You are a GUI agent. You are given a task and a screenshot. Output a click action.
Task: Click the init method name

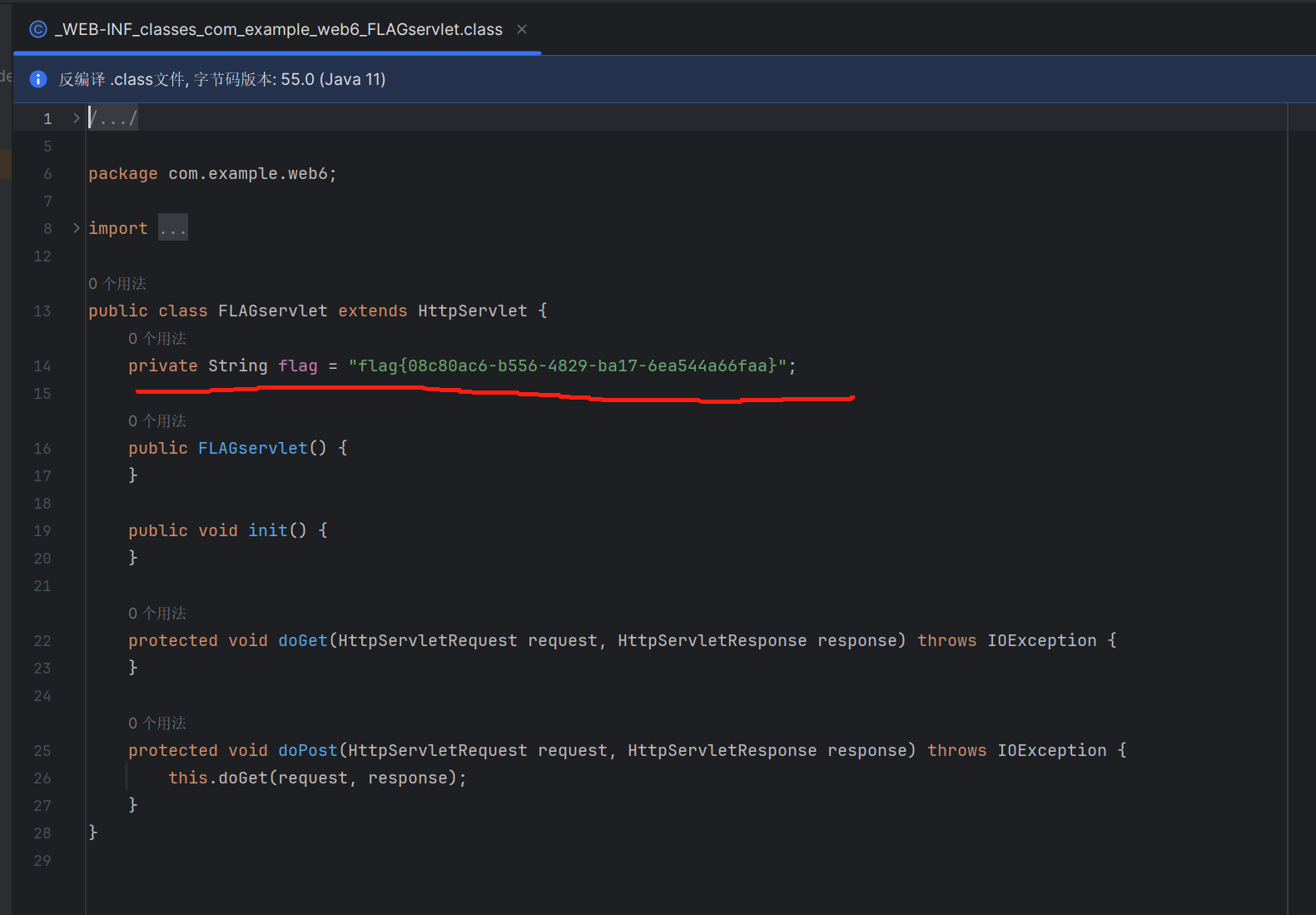pos(267,530)
